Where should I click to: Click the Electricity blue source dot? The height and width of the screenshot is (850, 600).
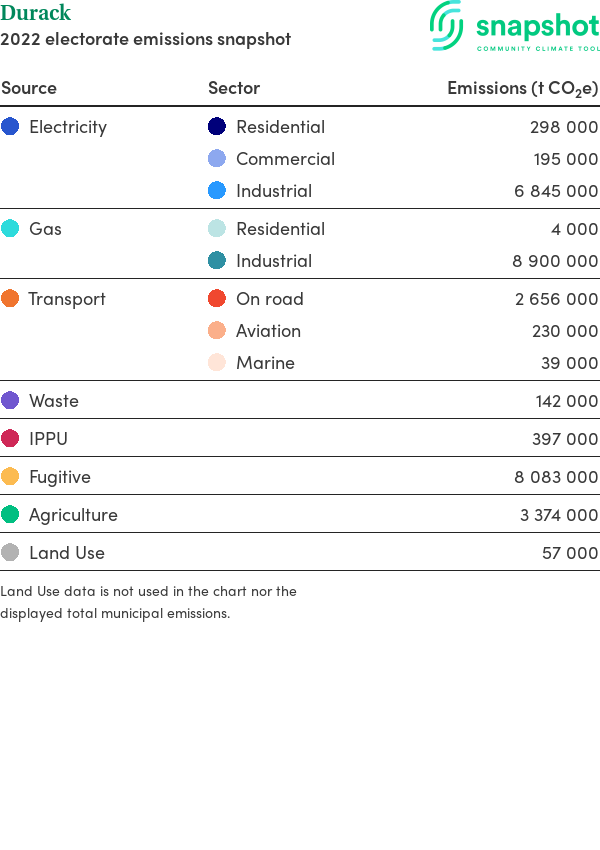10,126
